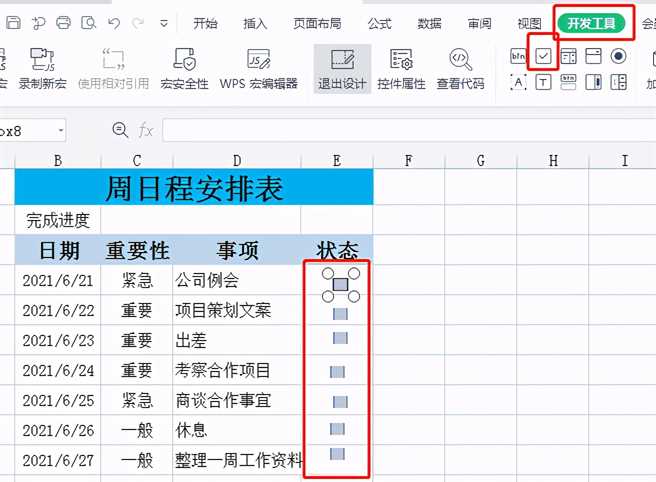Open the 公式 ribbon tab
656x482 pixels.
point(379,23)
